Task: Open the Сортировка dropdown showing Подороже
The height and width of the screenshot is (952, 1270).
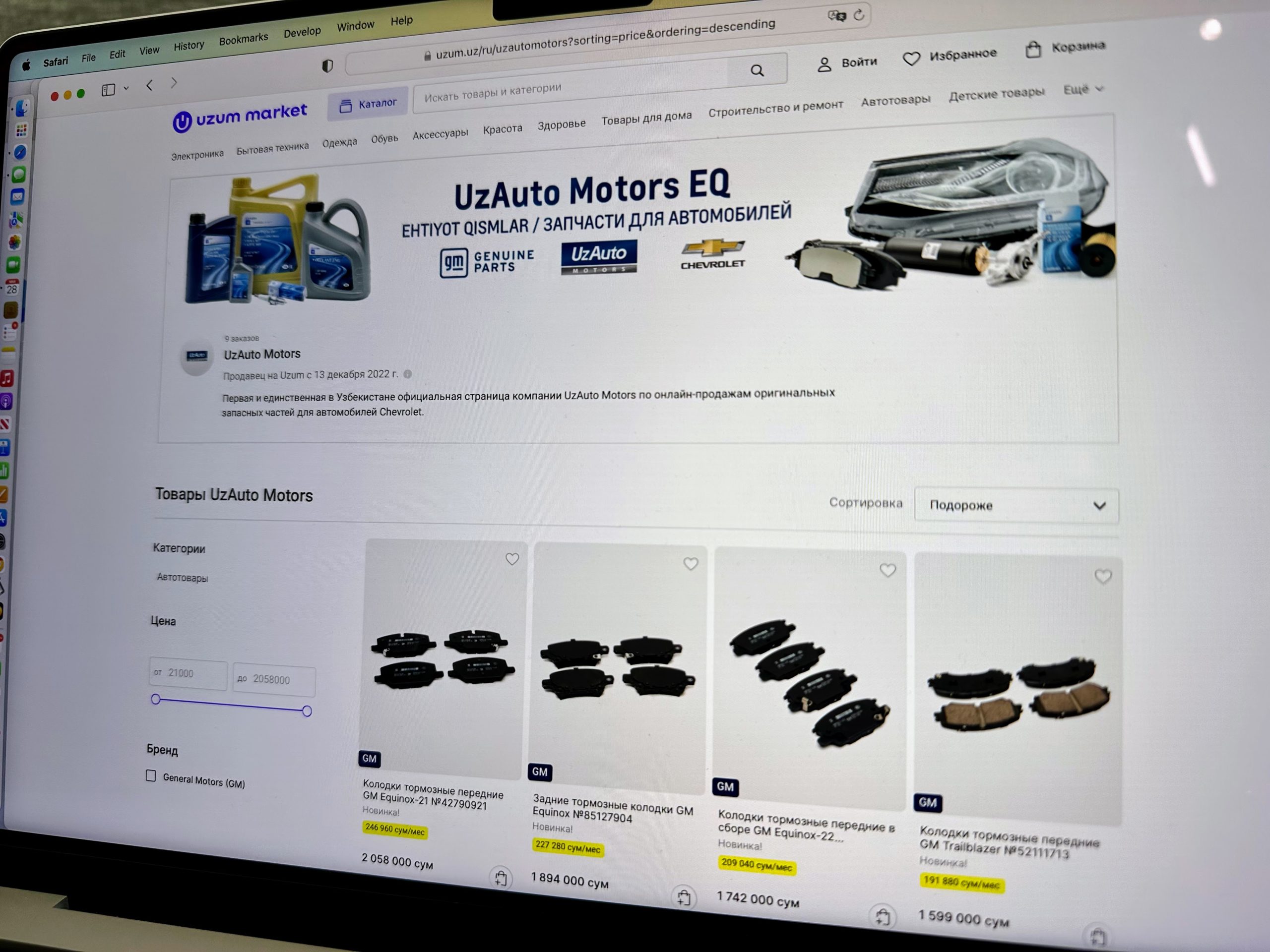Action: 1016,506
